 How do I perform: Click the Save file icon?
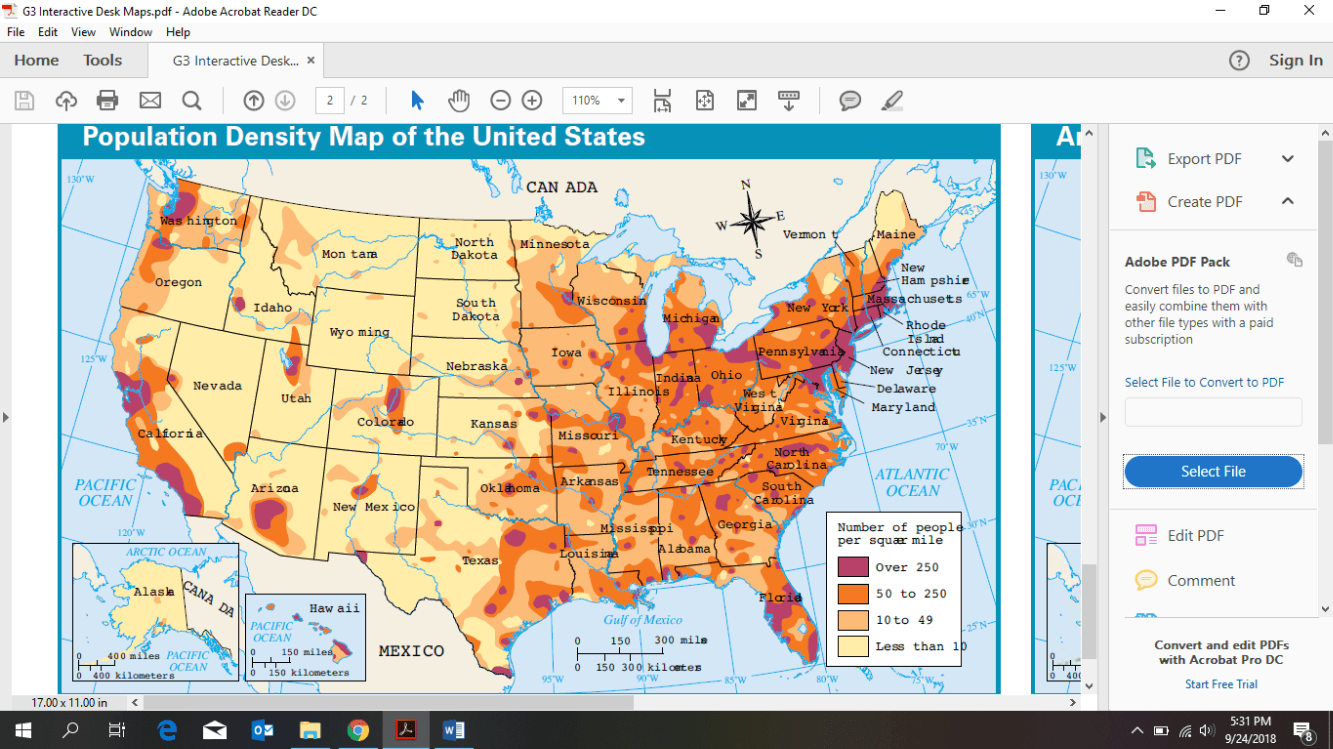pyautogui.click(x=25, y=100)
